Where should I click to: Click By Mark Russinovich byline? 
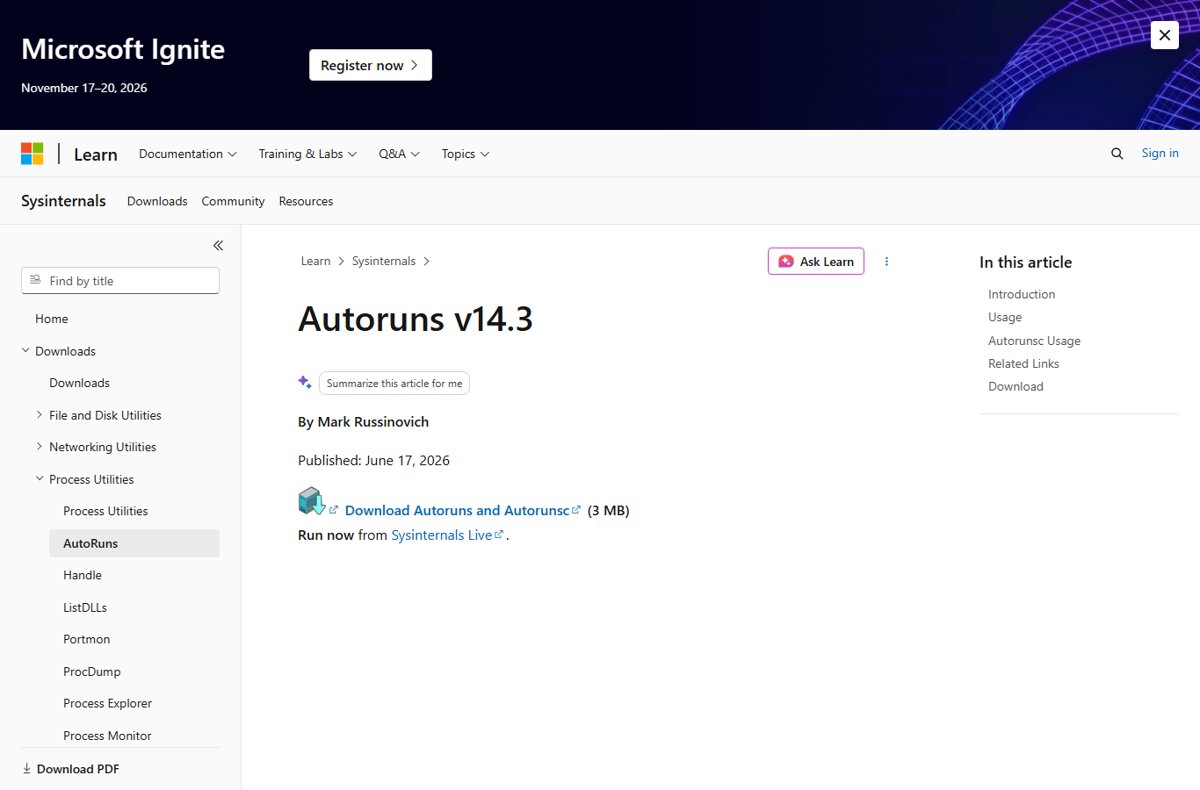[363, 422]
